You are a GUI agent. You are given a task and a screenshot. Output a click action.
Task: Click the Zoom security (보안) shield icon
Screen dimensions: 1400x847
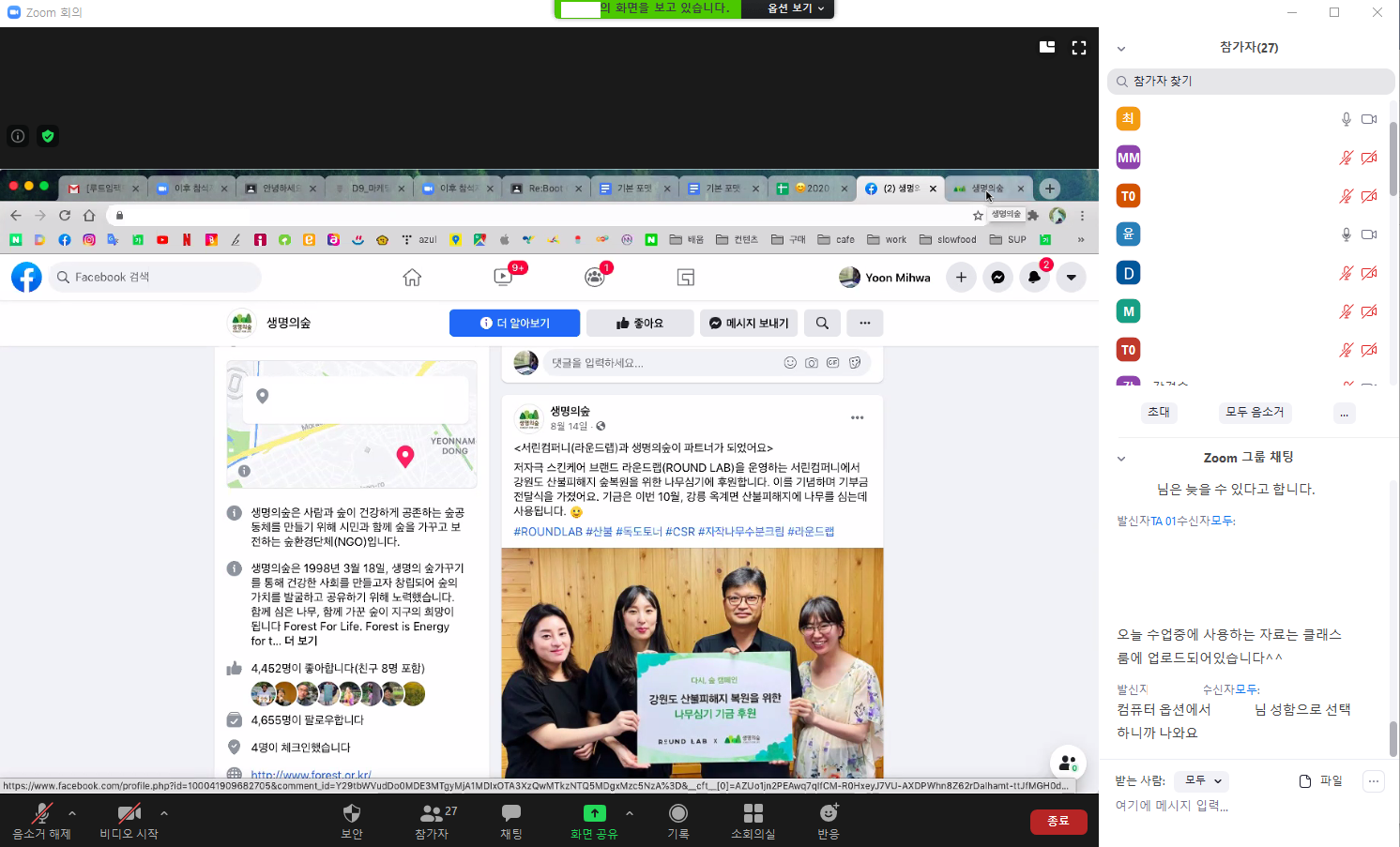(352, 813)
